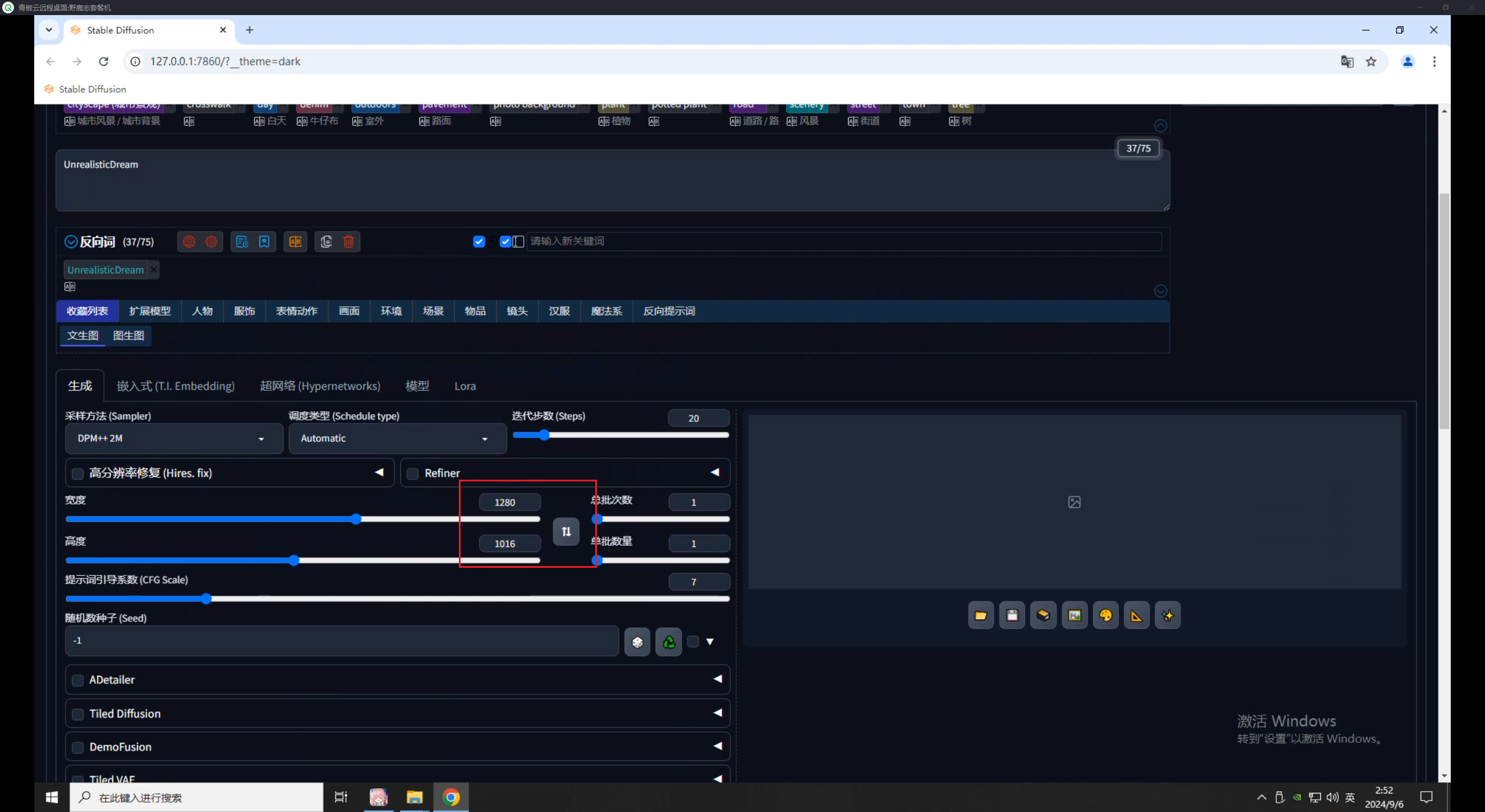
Task: Click the new keyword input field
Action: coord(844,241)
